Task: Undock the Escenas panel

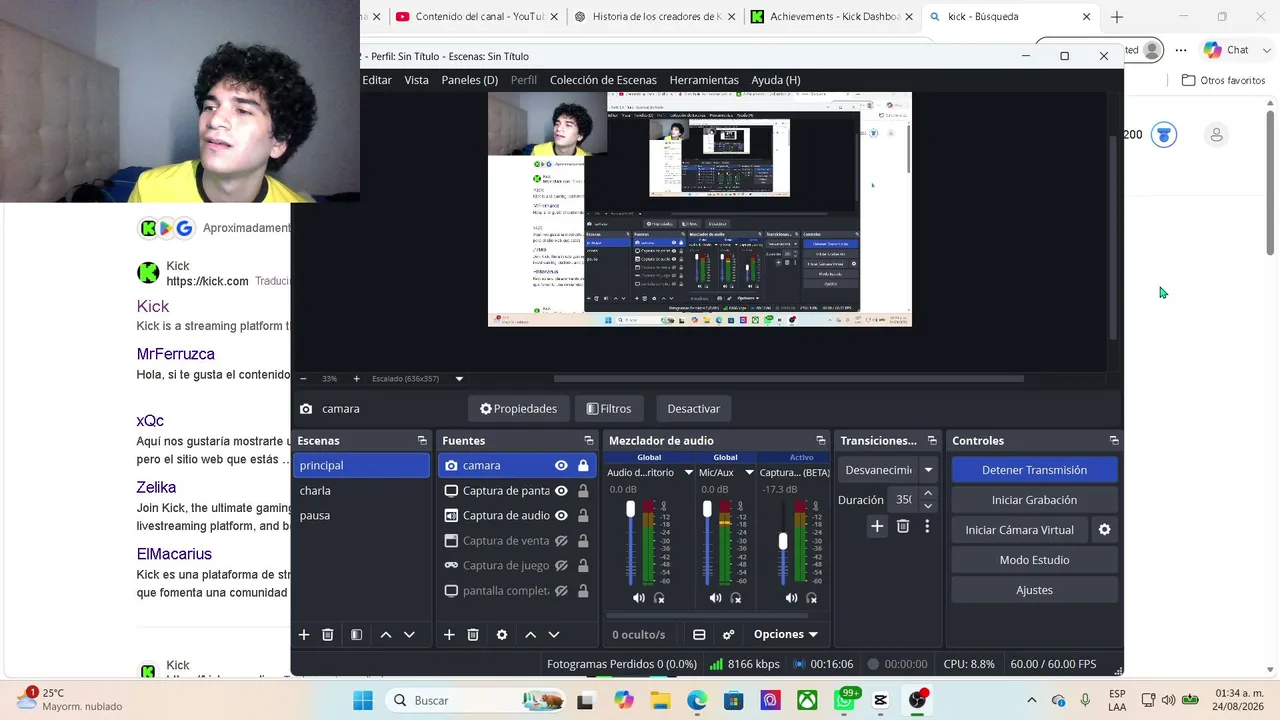Action: pos(422,441)
